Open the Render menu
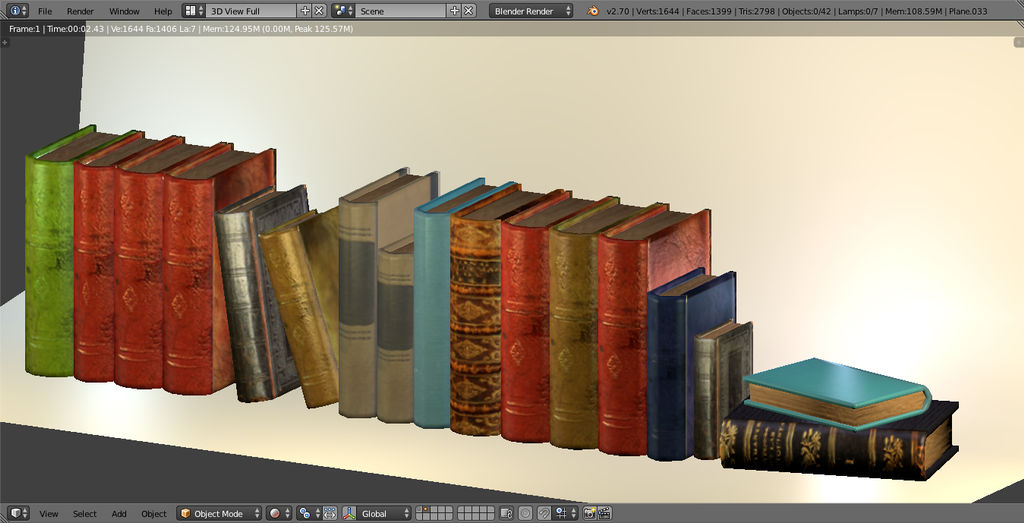This screenshot has height=523, width=1024. click(80, 11)
